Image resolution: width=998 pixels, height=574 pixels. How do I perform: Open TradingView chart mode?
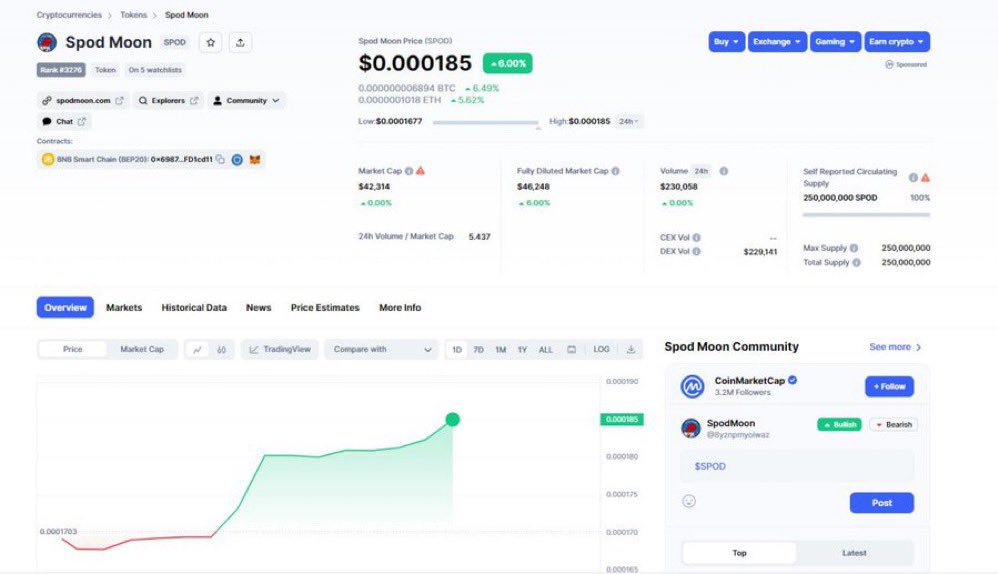click(x=279, y=349)
